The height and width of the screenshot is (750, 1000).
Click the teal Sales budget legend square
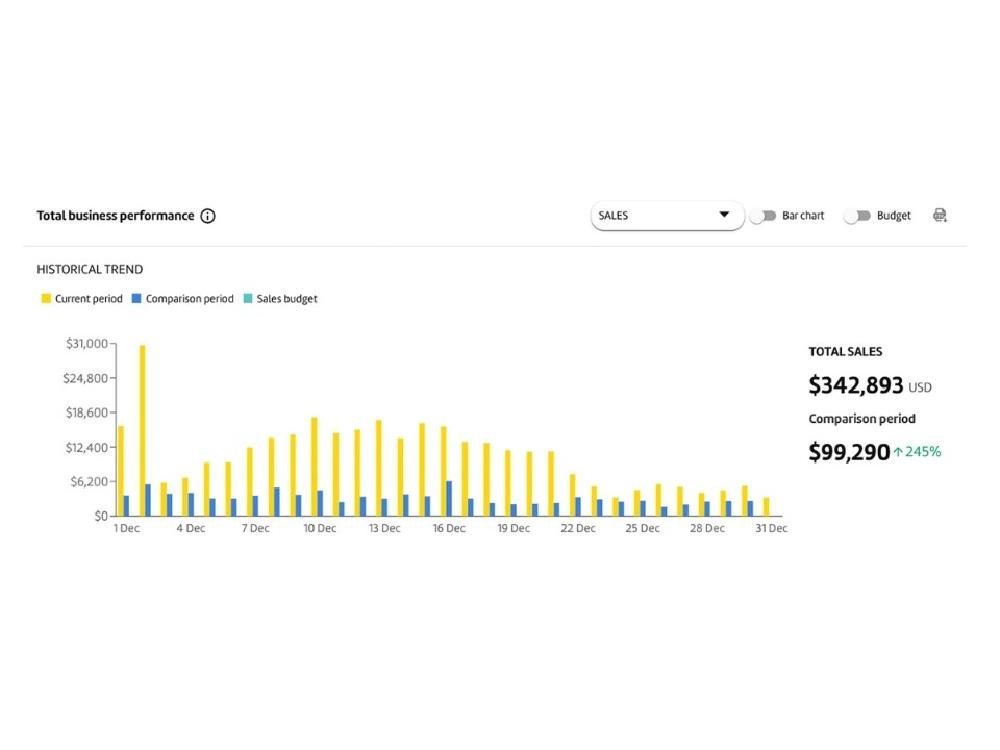coord(247,299)
